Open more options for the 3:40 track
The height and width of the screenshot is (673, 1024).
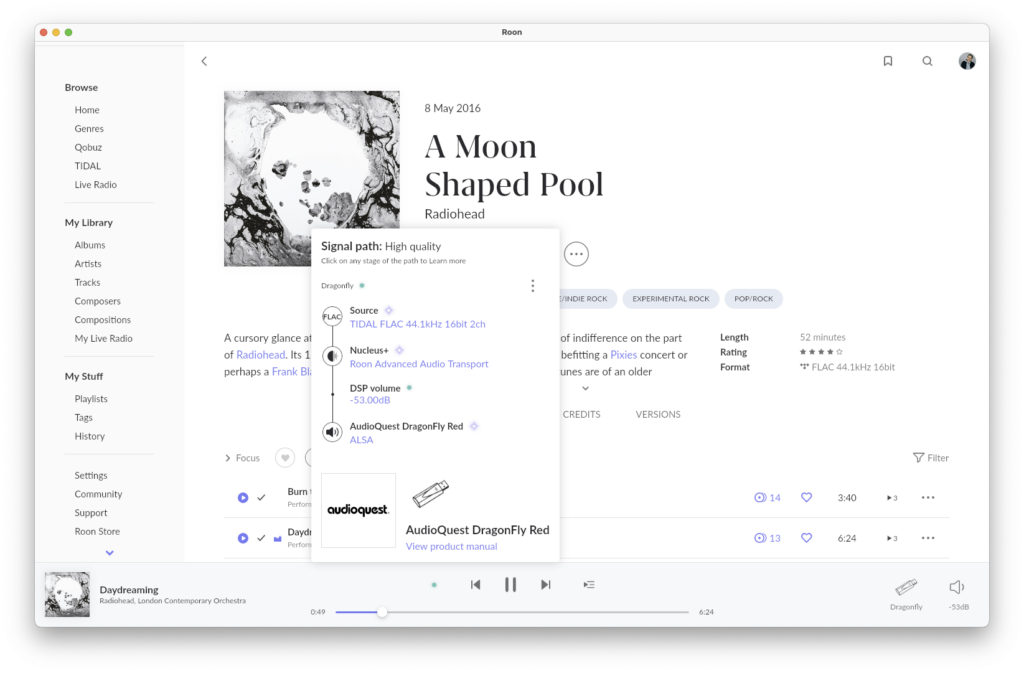pyautogui.click(x=928, y=497)
